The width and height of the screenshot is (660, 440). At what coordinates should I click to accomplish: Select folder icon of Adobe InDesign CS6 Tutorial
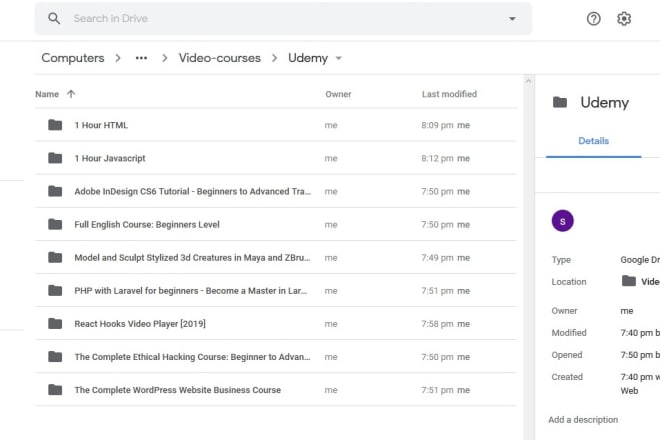(55, 191)
